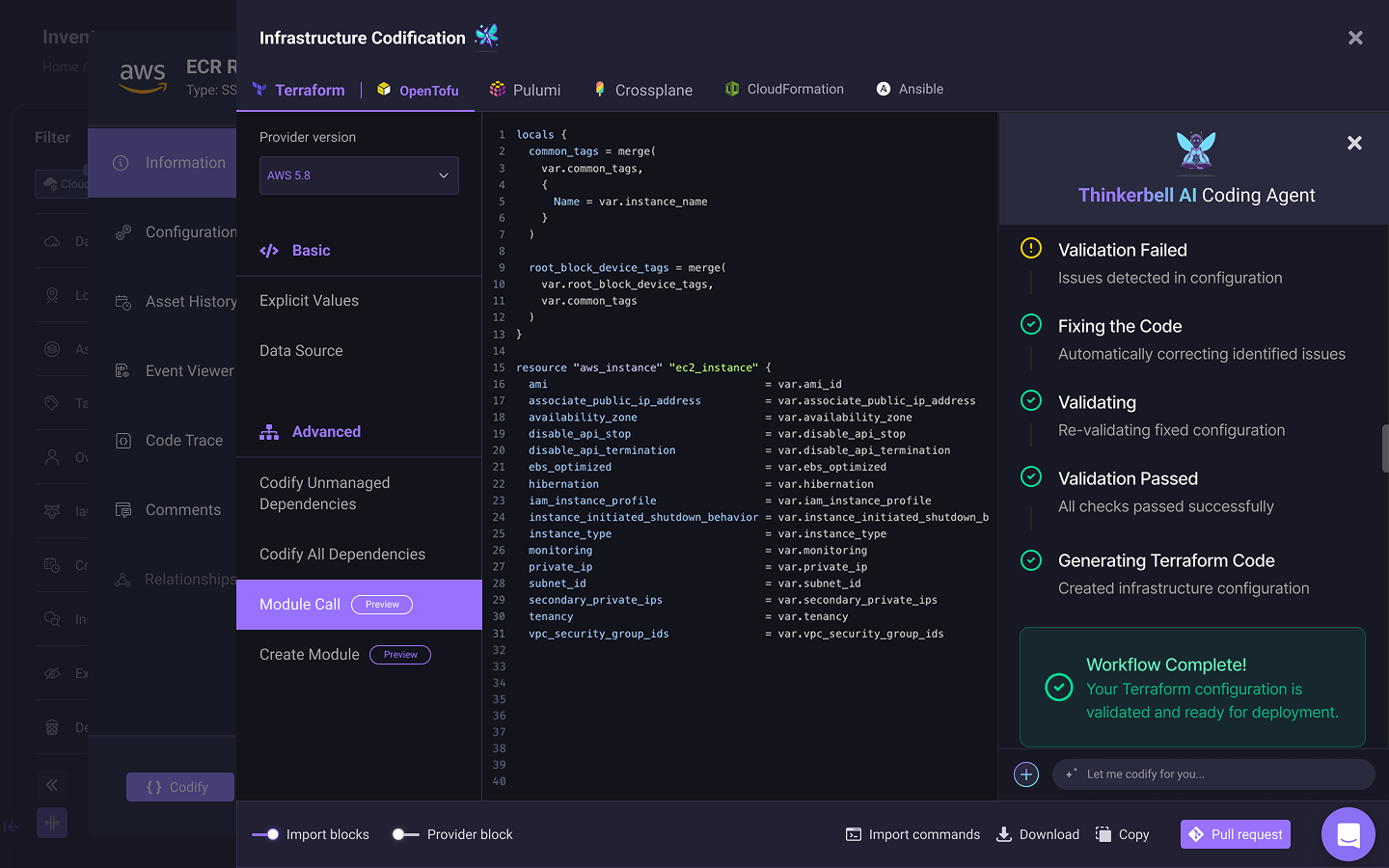Screen dimensions: 1389x868
Task: Click the Event Viewer icon
Action: click(123, 371)
